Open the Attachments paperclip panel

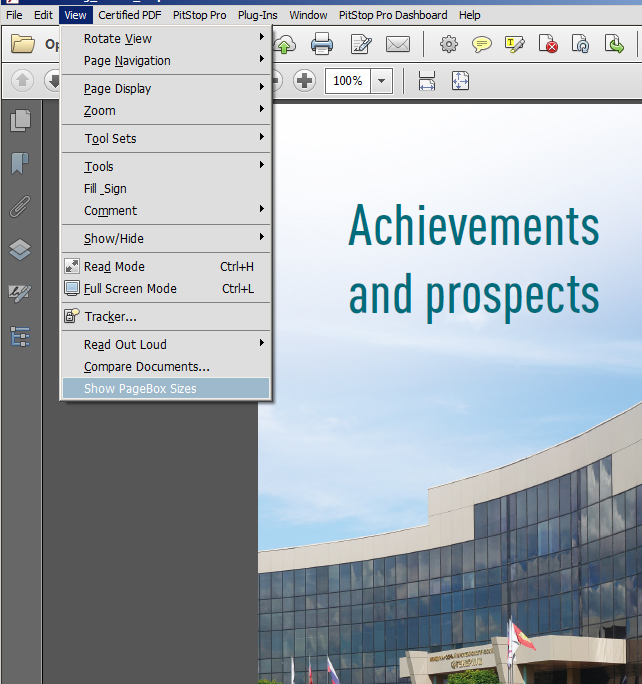(x=20, y=207)
